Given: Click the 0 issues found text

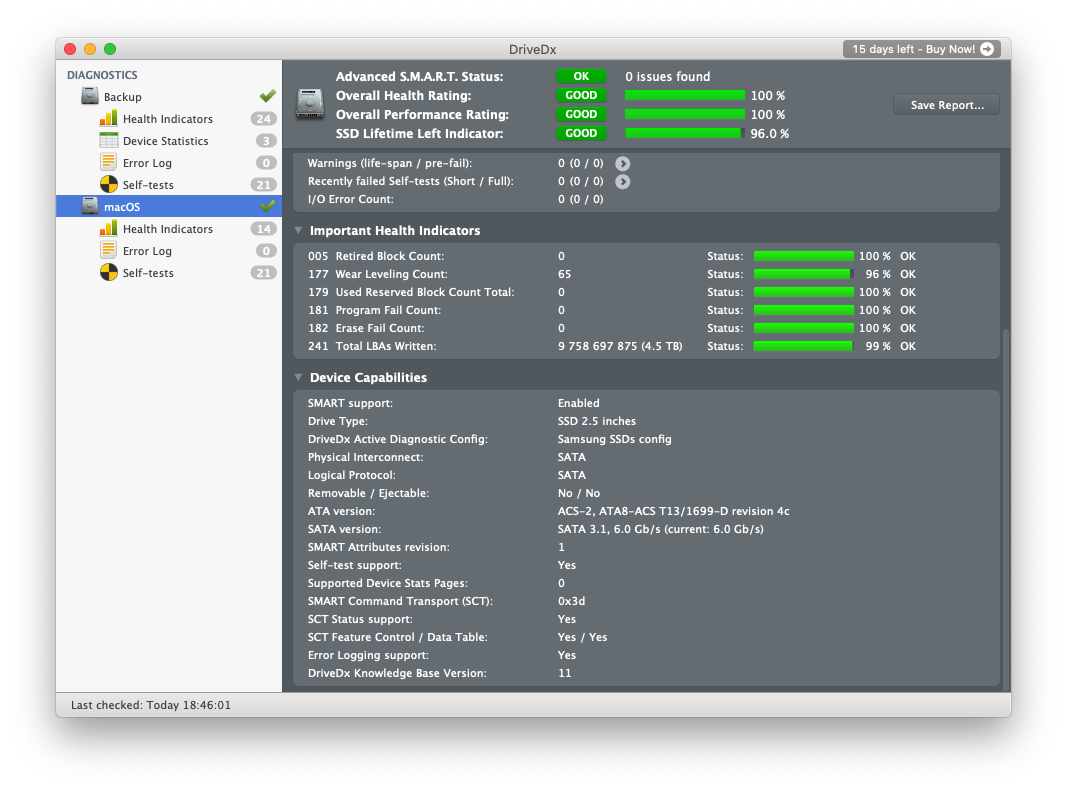Looking at the screenshot, I should click(x=668, y=76).
